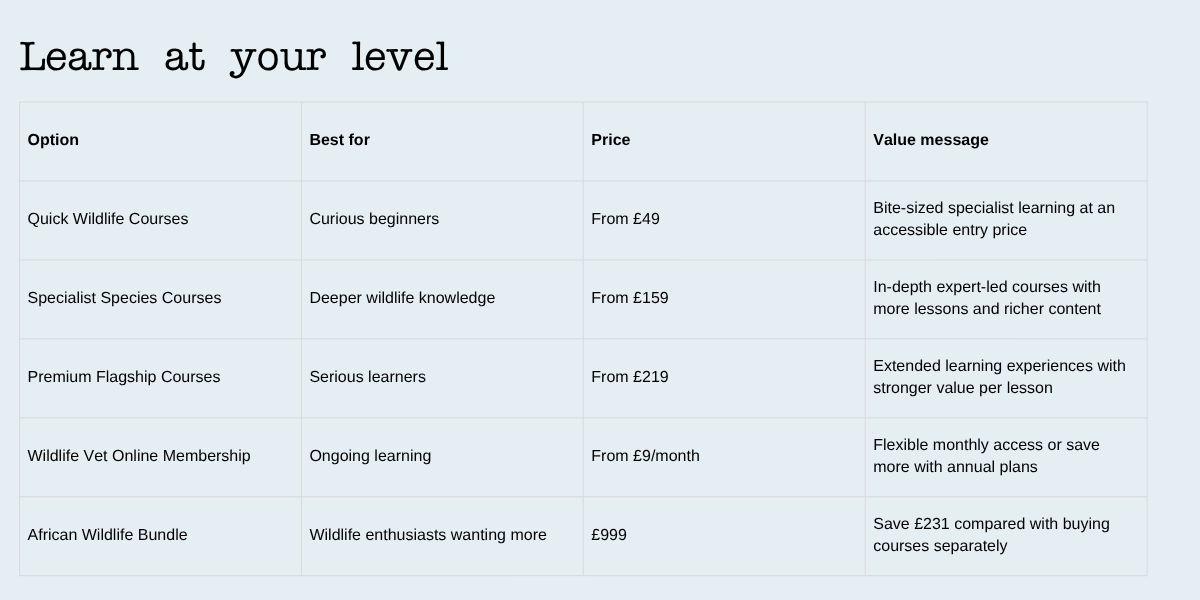Select the "From £159" price cell

629,298
